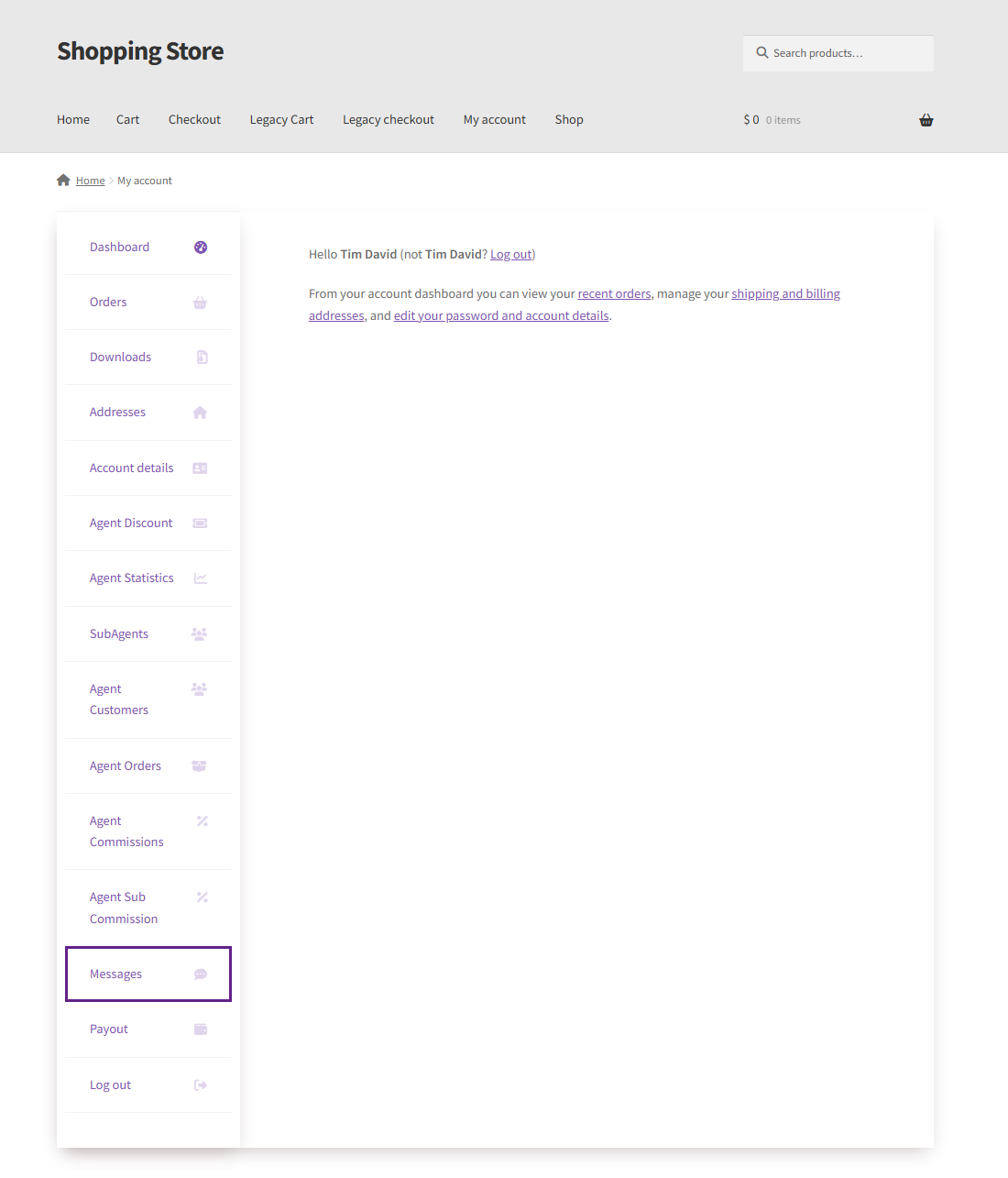The height and width of the screenshot is (1178, 1008).
Task: Open Agent Sub Commission text link
Action: (x=124, y=908)
